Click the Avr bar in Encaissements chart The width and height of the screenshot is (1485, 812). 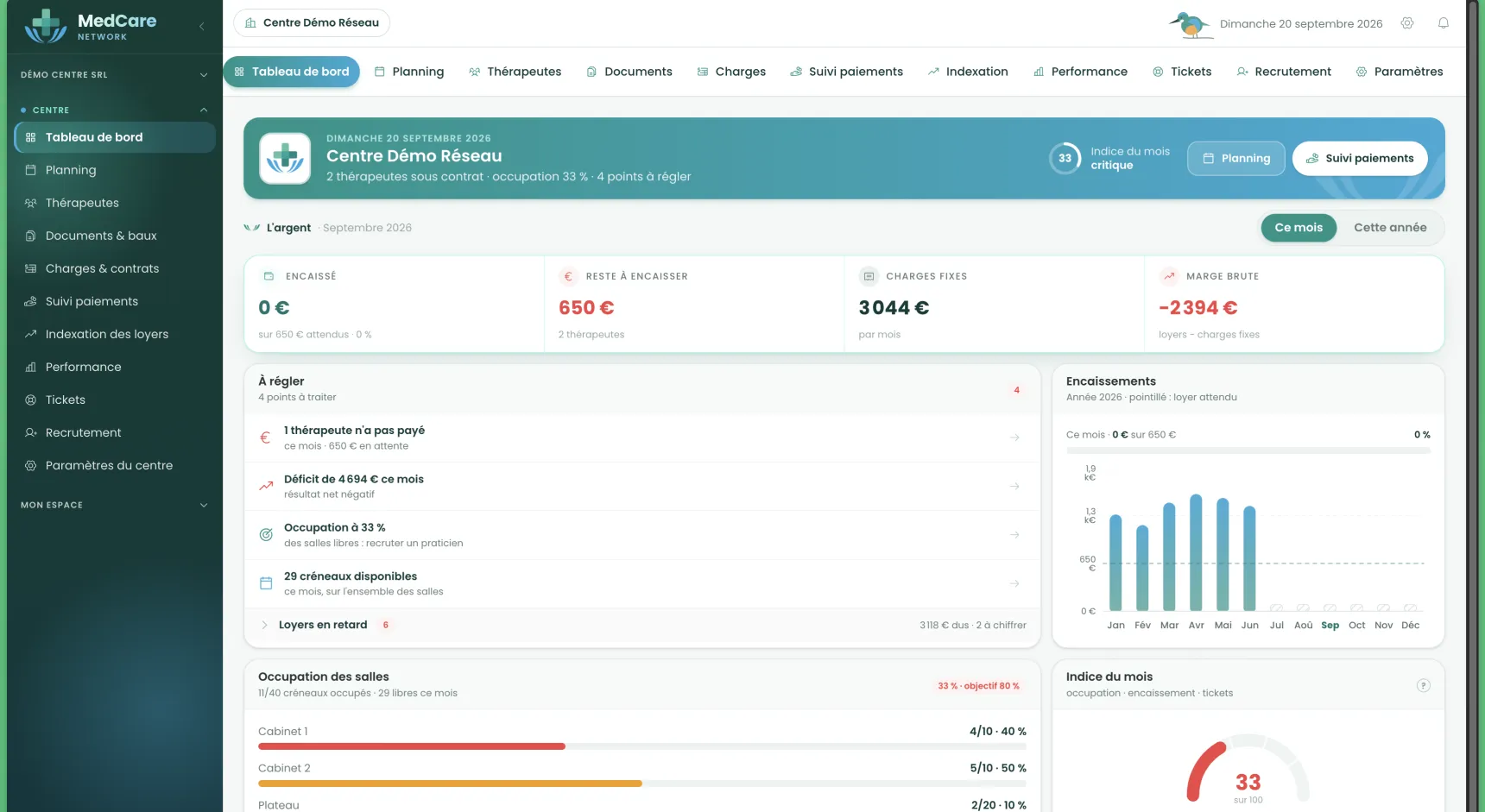pos(1196,552)
